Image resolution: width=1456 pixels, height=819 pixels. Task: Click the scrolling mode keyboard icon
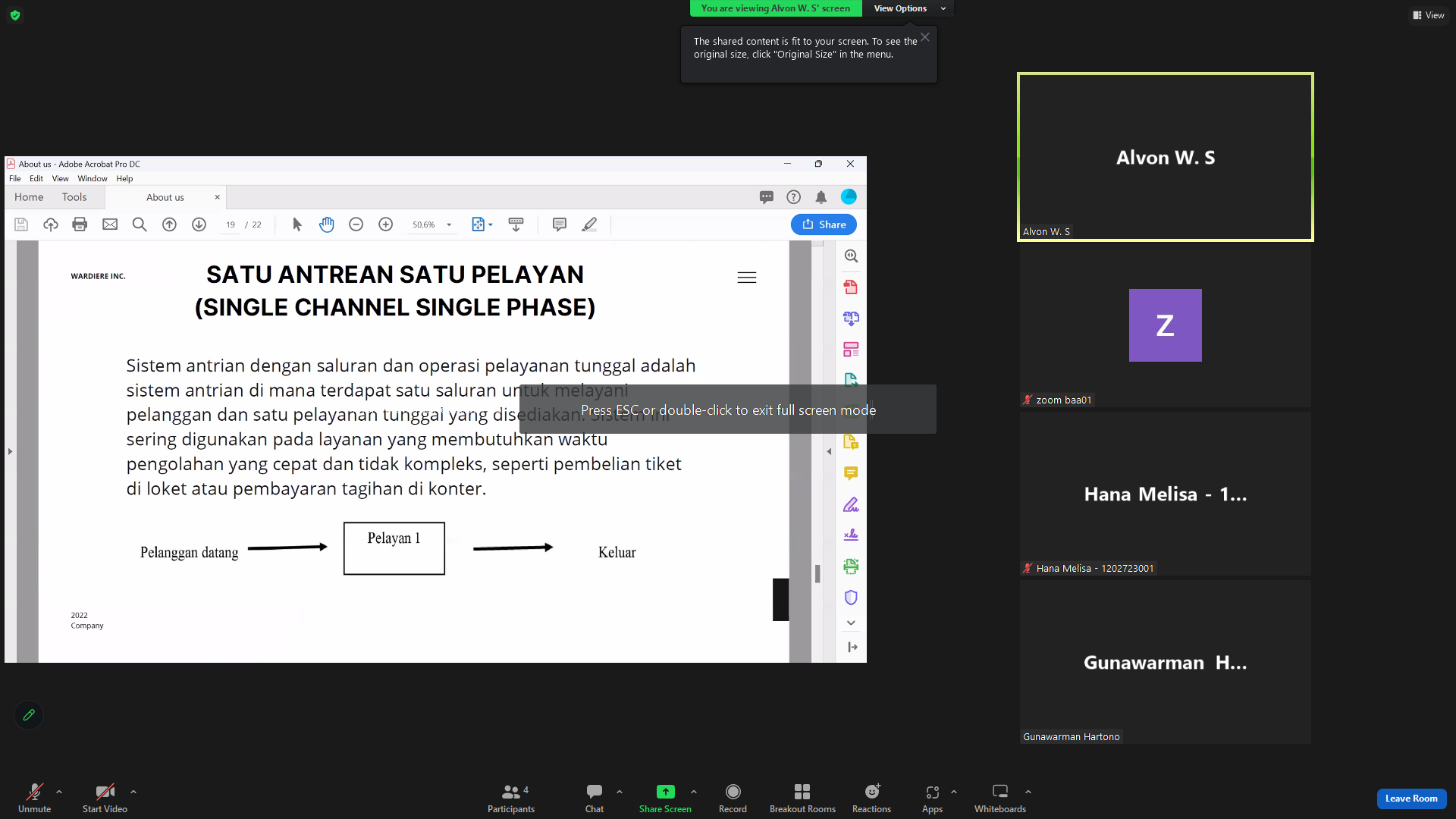click(516, 224)
